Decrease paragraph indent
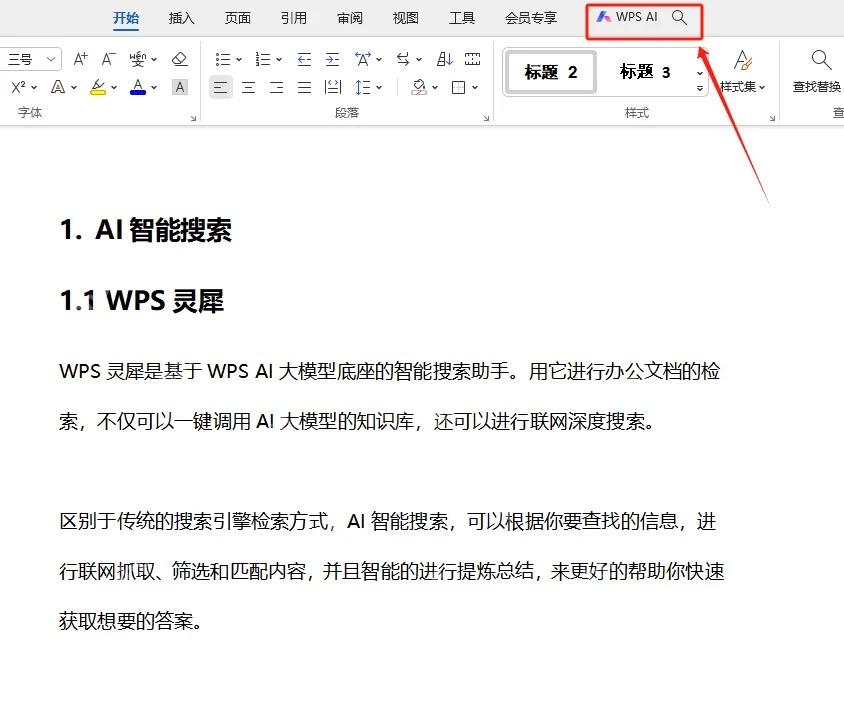The width and height of the screenshot is (844, 711). [x=304, y=59]
